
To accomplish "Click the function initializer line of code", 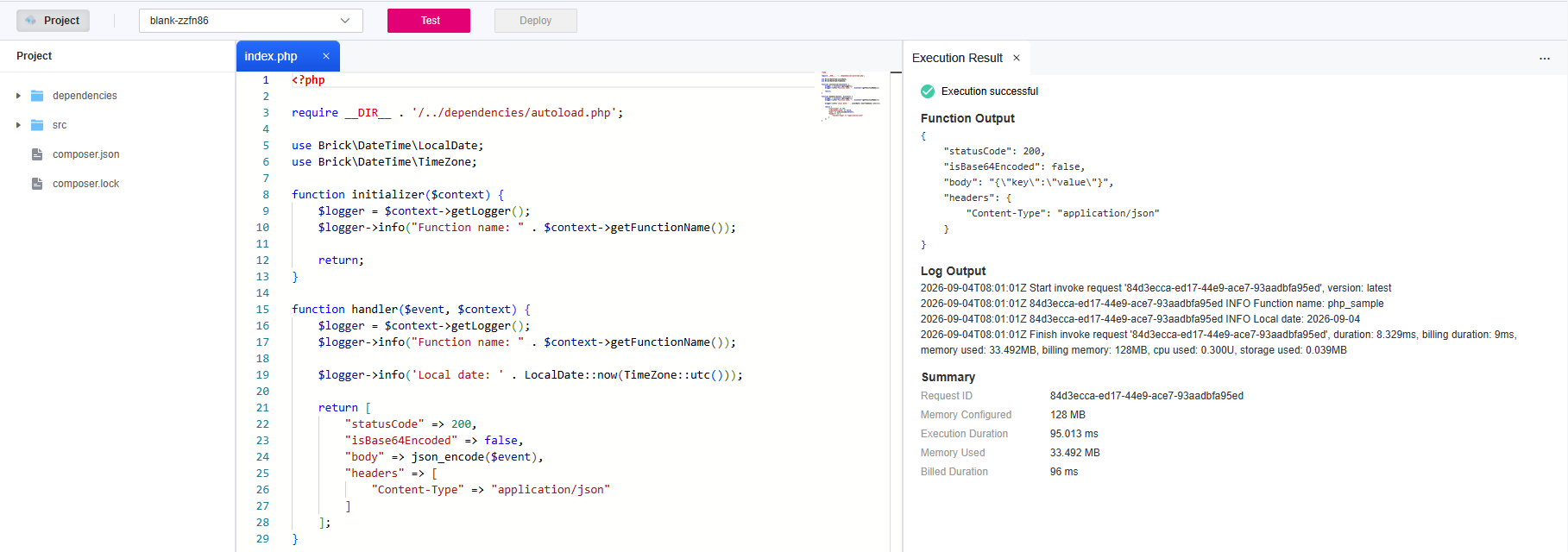I will 398,195.
